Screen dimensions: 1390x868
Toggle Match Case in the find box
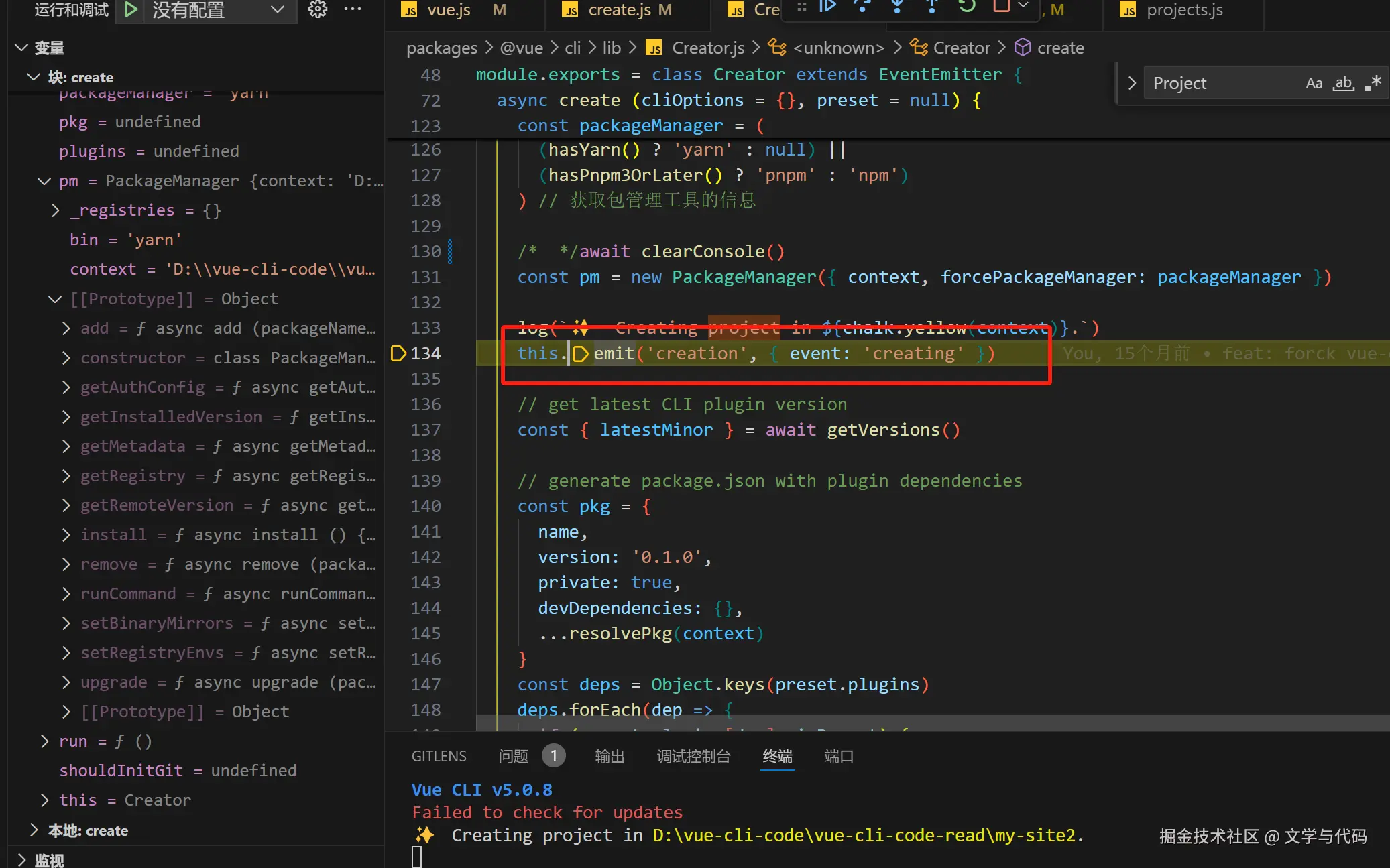click(1314, 84)
